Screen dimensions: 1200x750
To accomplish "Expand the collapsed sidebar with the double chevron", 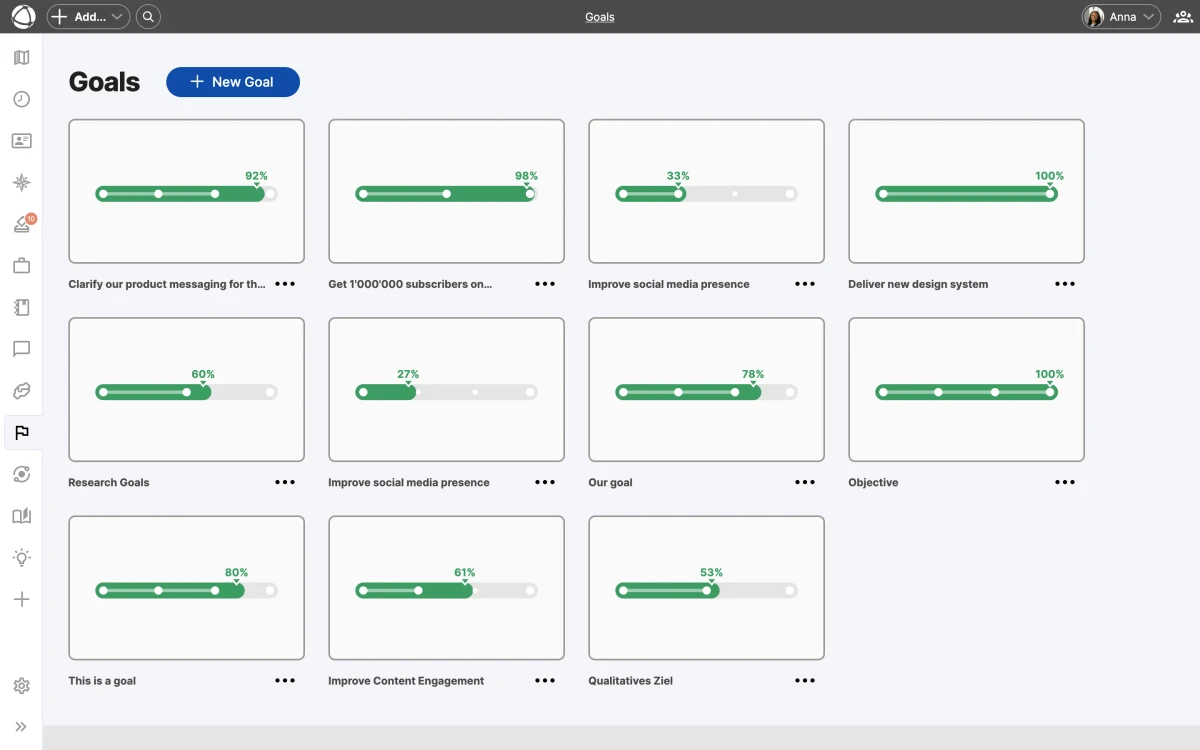I will click(x=21, y=726).
